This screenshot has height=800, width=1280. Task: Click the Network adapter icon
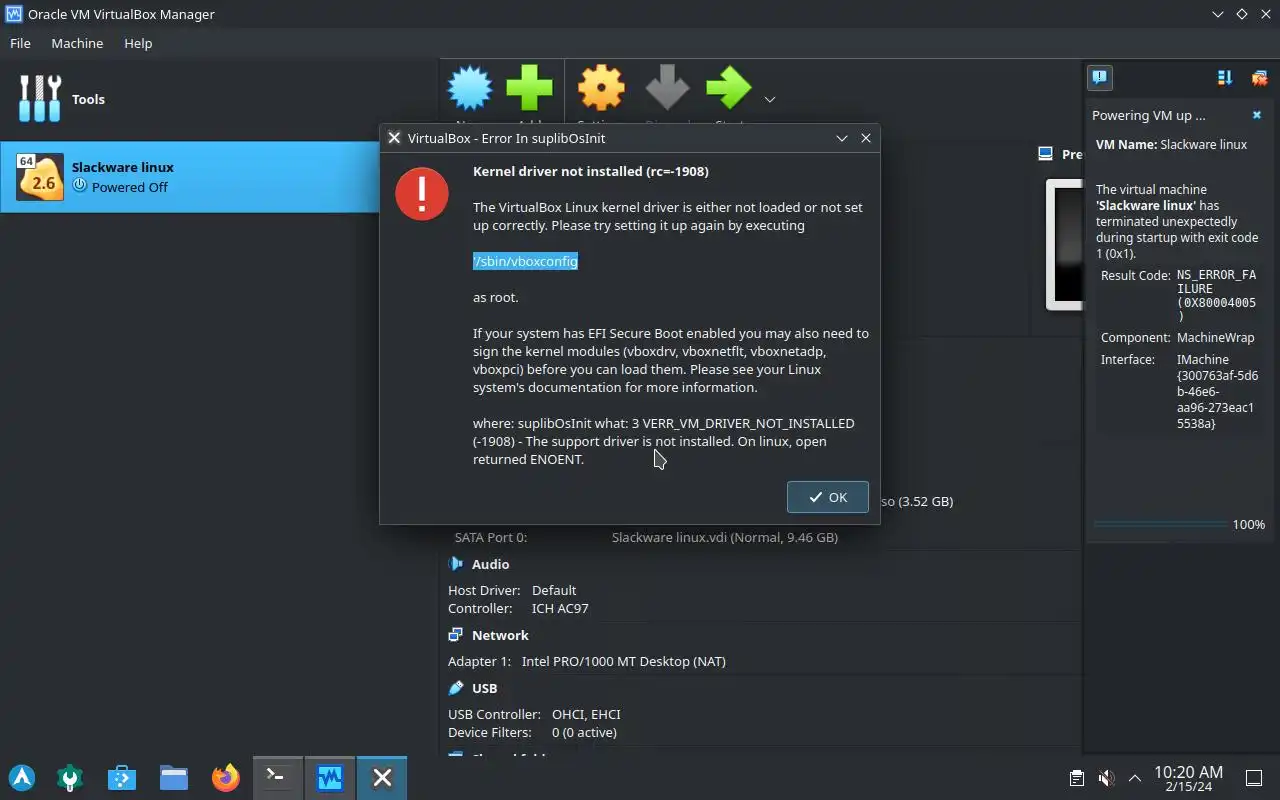point(456,635)
